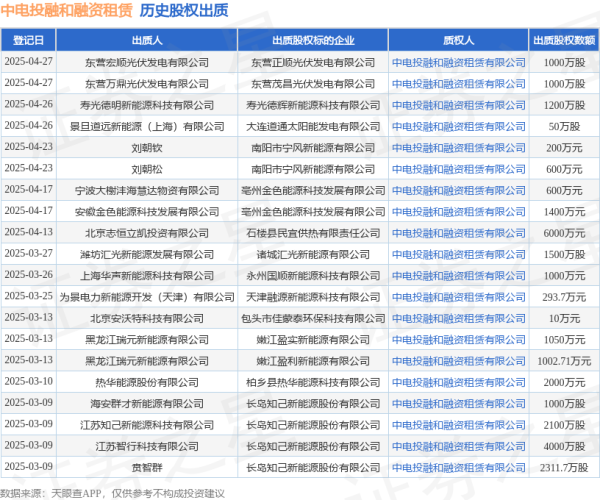Open the 质权人 link in the 贲智群 row
Viewport: 600px width, 500px height.
click(x=458, y=467)
